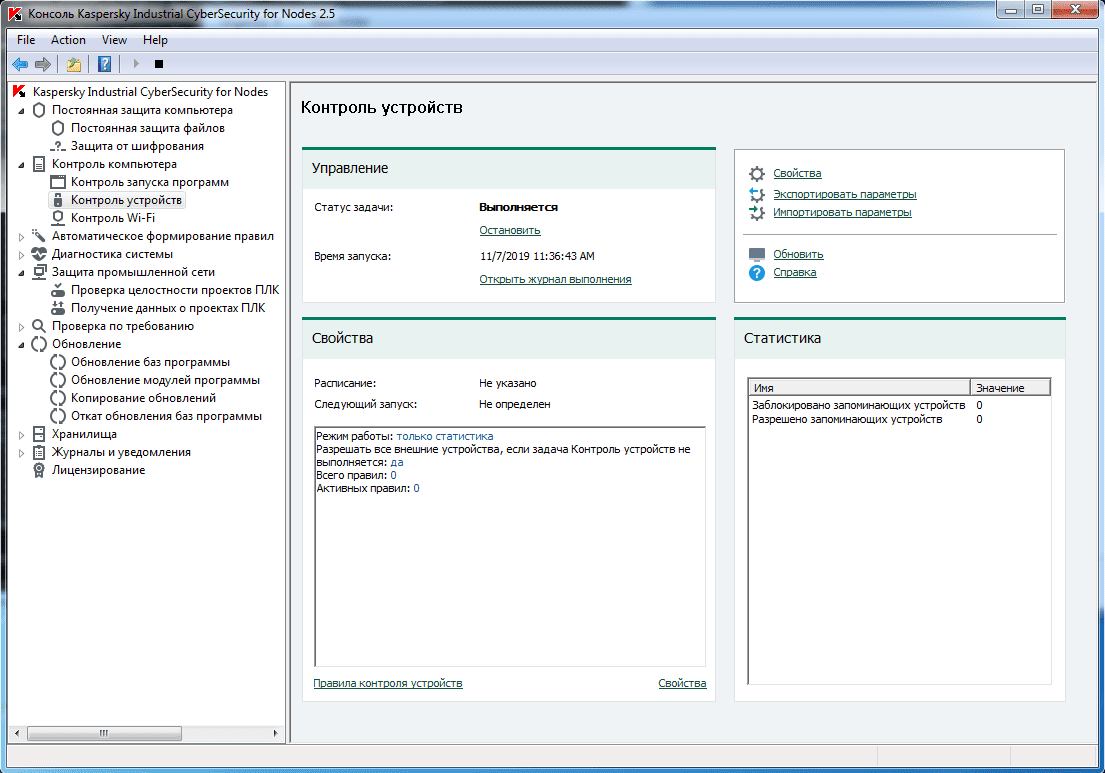Click icon beside Защита промышленной сети
This screenshot has height=773, width=1105.
[39, 272]
